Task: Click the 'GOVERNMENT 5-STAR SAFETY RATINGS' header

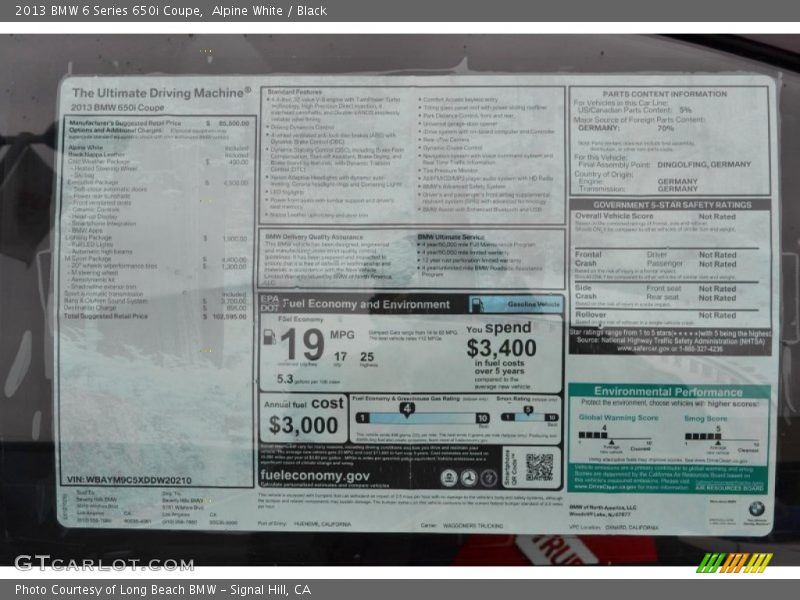Action: (x=672, y=205)
